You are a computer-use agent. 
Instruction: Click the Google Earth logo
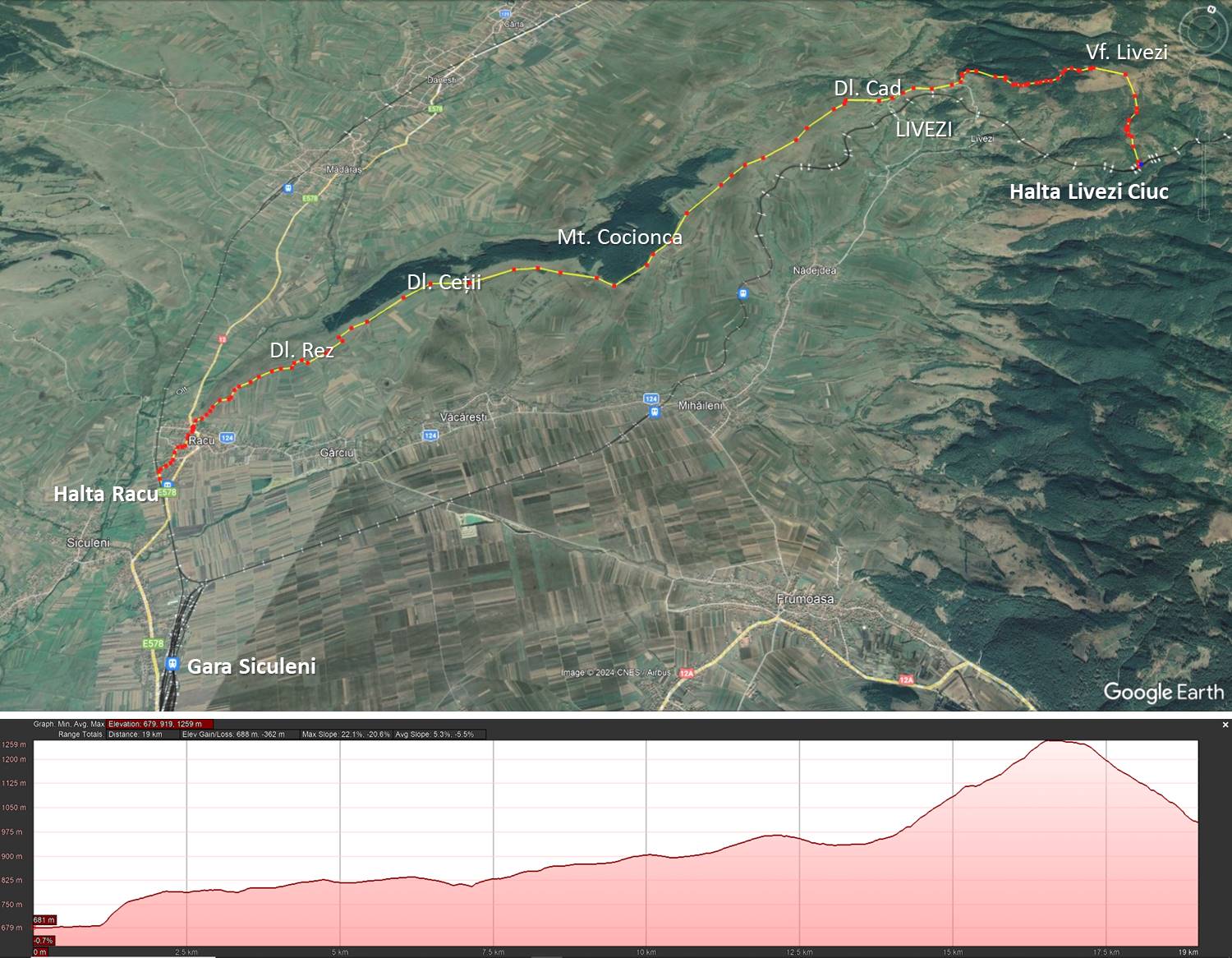click(x=1163, y=692)
